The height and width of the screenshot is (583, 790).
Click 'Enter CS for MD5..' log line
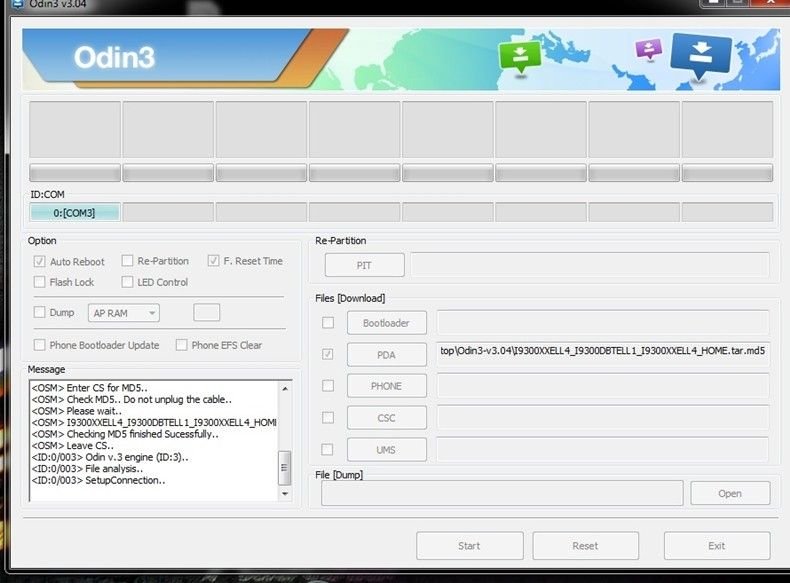pos(90,387)
